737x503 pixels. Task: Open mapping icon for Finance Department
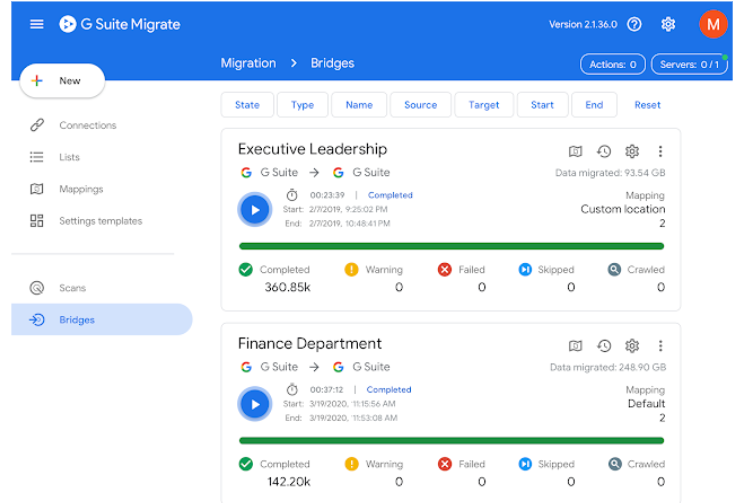(x=575, y=346)
